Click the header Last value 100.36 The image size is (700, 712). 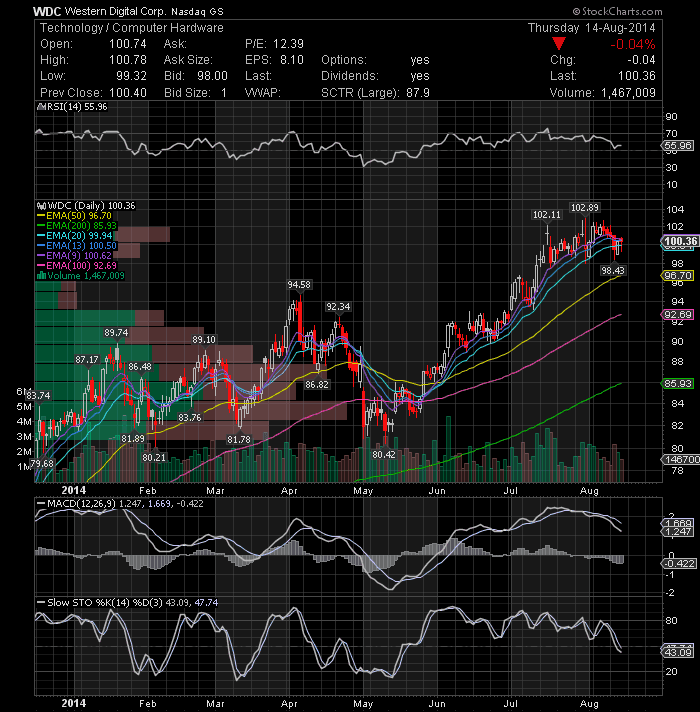click(x=636, y=76)
